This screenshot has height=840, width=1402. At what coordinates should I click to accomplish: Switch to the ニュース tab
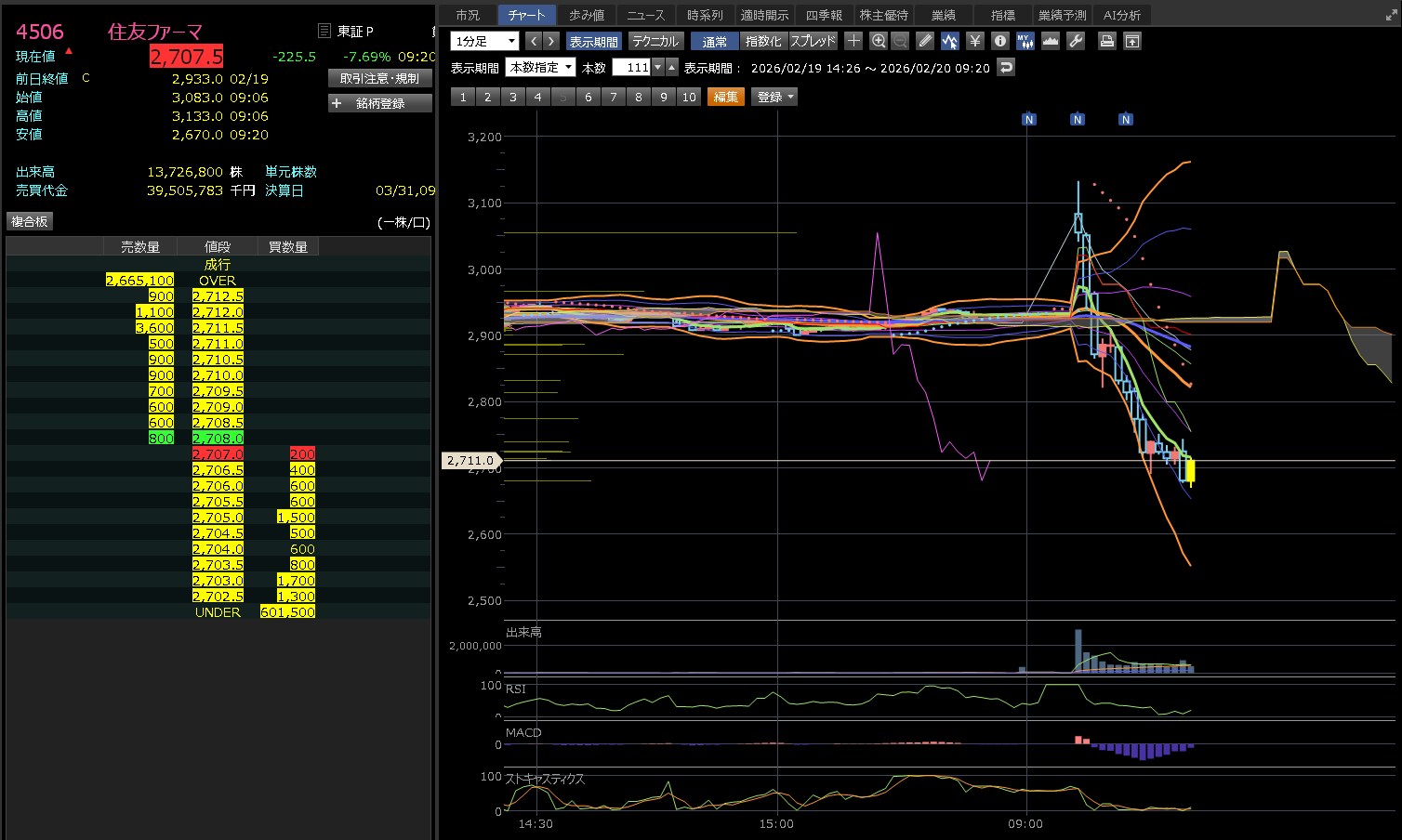click(645, 15)
